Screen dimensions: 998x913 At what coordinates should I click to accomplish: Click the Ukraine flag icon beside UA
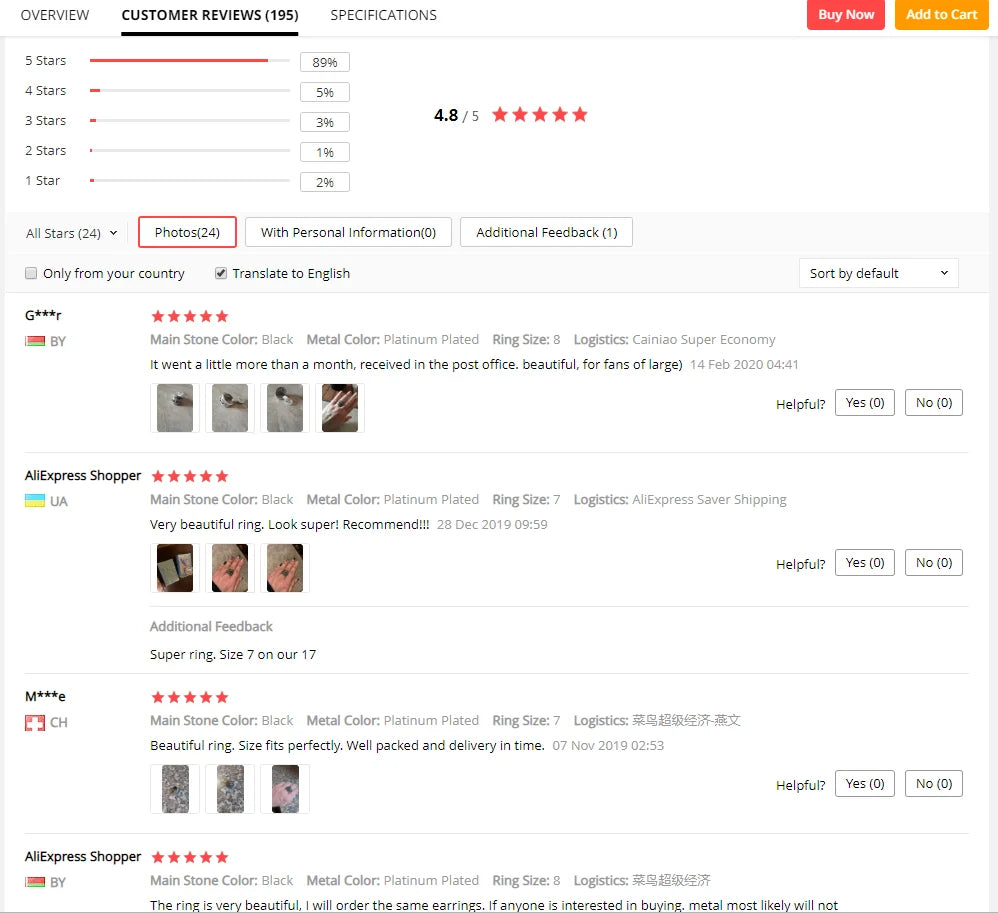35,501
